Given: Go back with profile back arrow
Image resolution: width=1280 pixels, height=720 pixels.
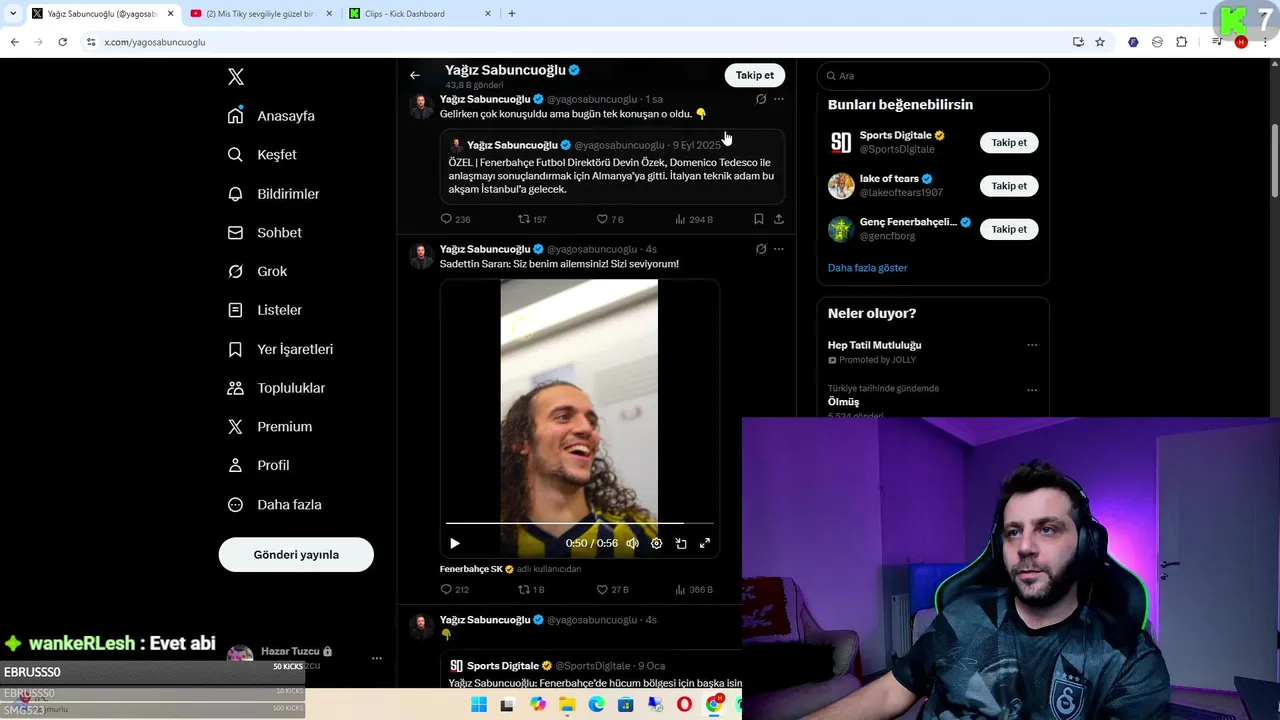Looking at the screenshot, I should [415, 75].
